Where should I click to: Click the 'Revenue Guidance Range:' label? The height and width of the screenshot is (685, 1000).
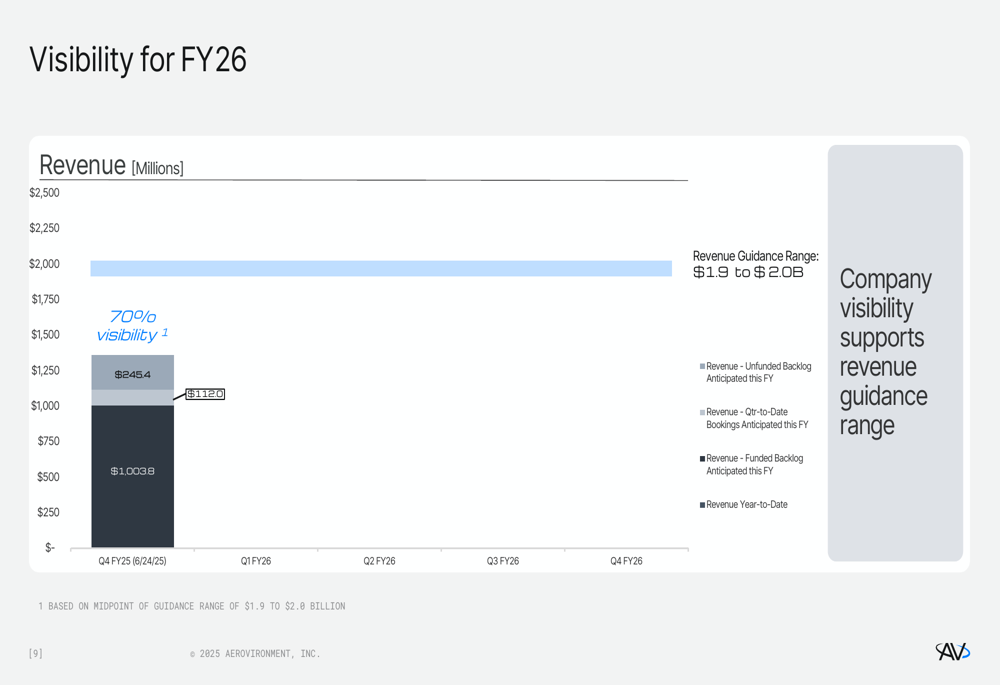coord(756,256)
